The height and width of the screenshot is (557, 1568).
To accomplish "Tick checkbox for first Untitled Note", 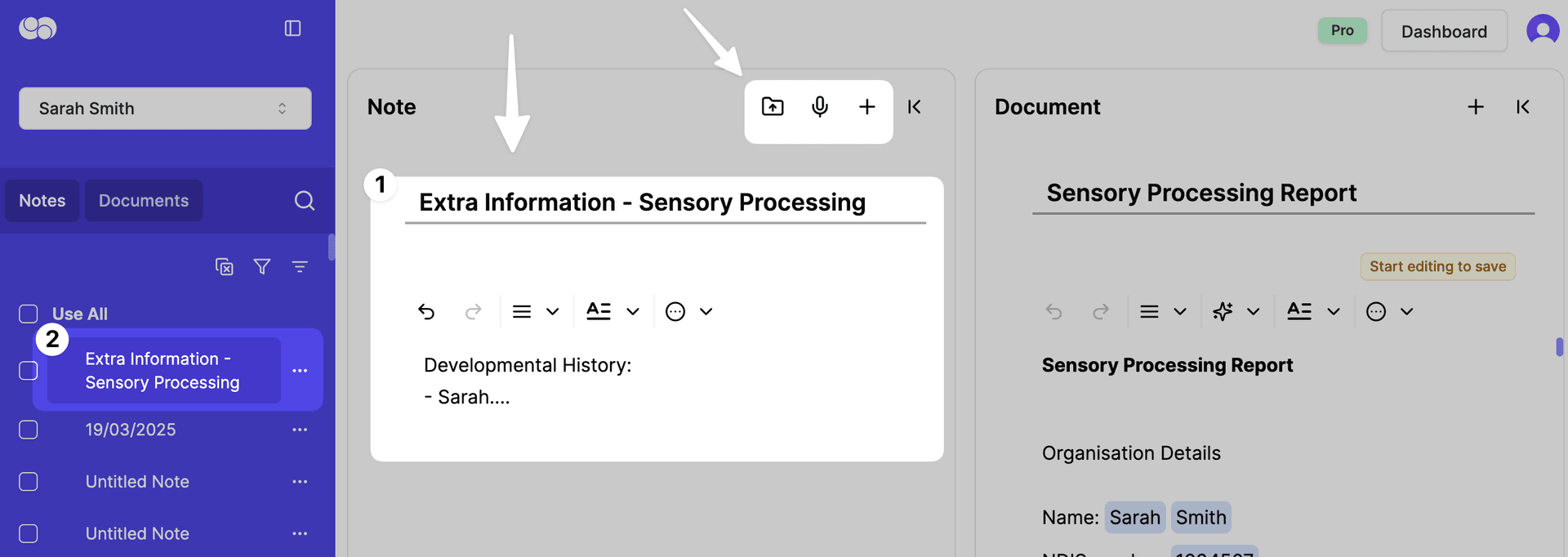I will pos(29,482).
